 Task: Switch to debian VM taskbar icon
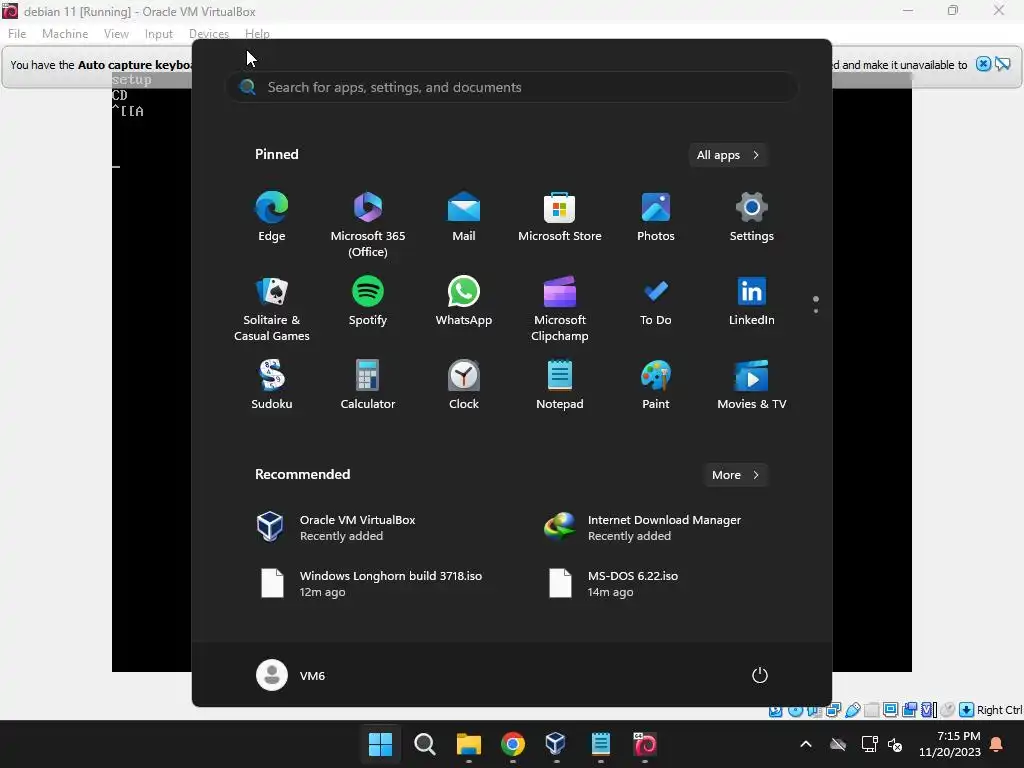tap(645, 744)
